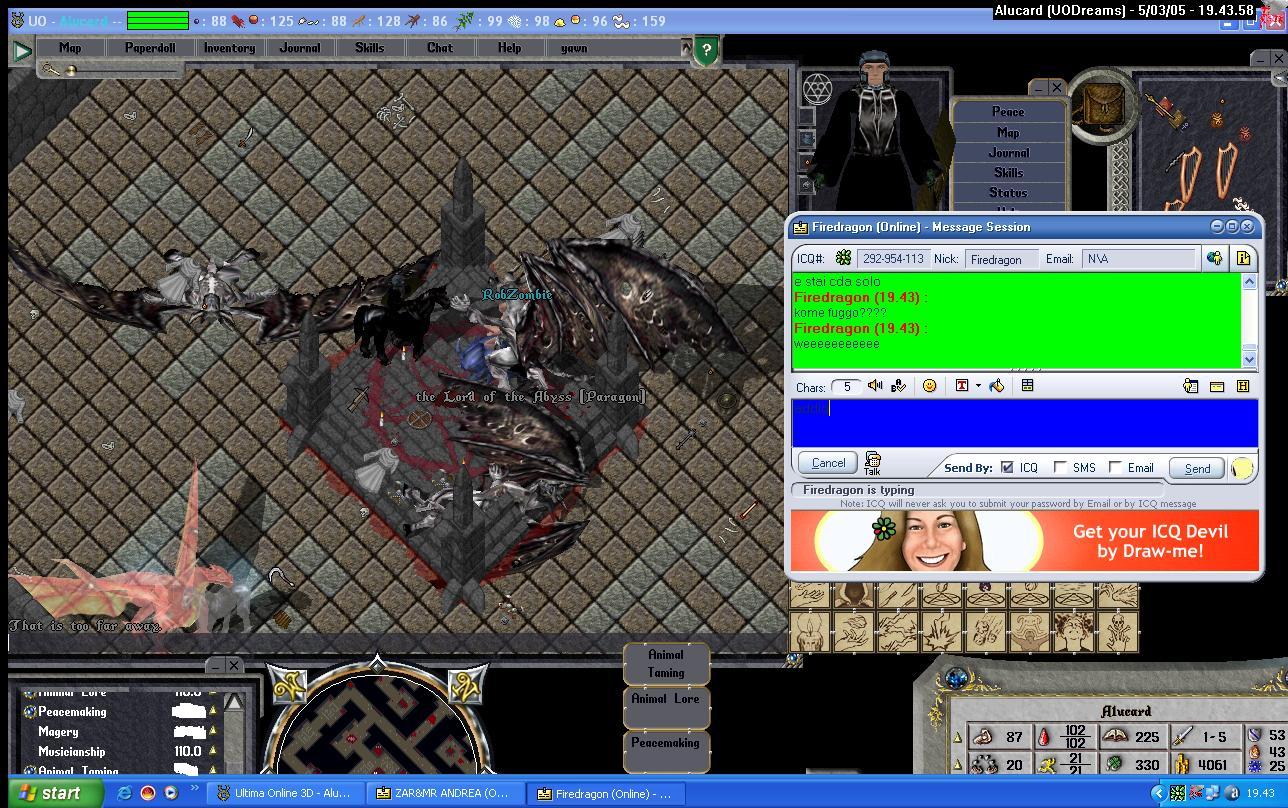Screen dimensions: 1288x808
Task: Pick background color with paint bucket icon
Action: [997, 386]
